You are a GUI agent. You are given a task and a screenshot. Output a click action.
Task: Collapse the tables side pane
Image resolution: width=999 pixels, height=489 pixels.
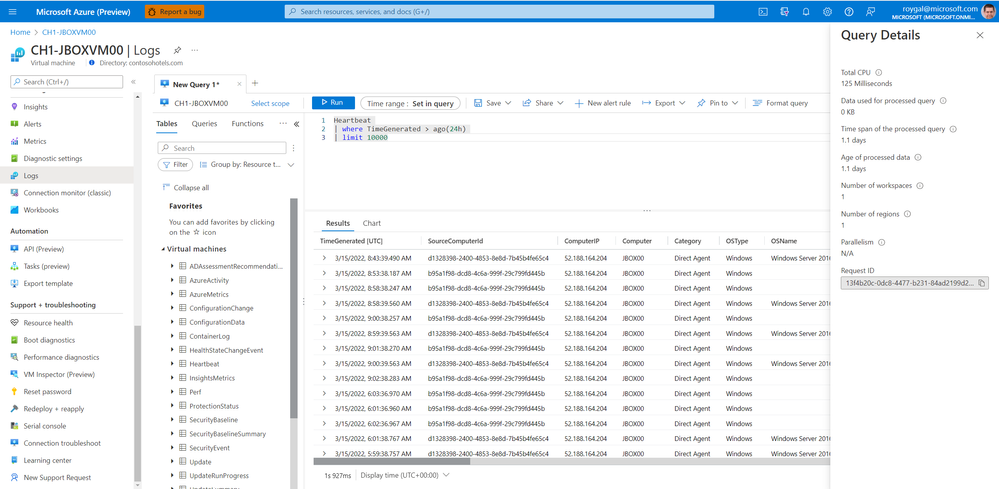coord(296,124)
